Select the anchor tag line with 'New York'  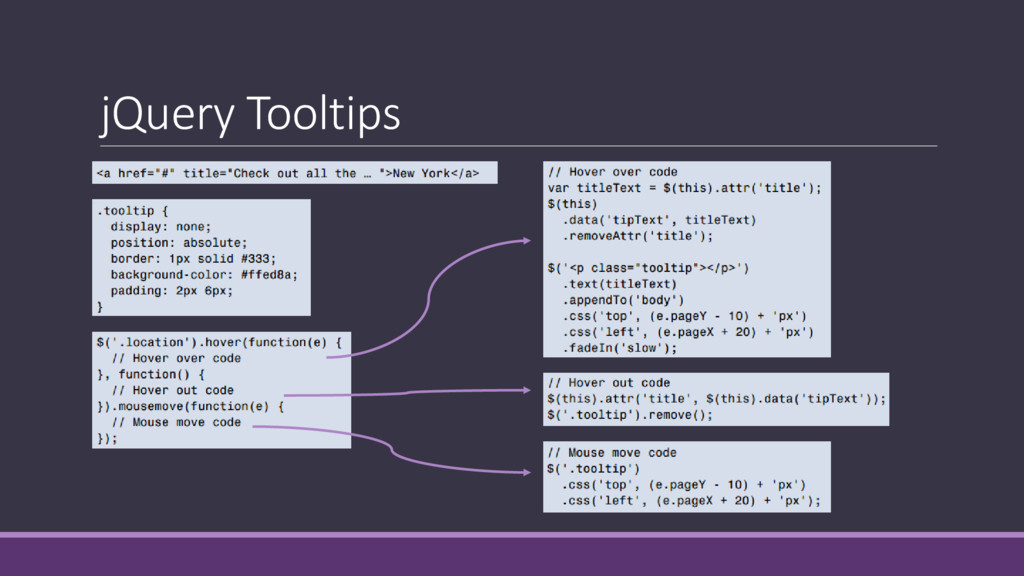[x=288, y=173]
